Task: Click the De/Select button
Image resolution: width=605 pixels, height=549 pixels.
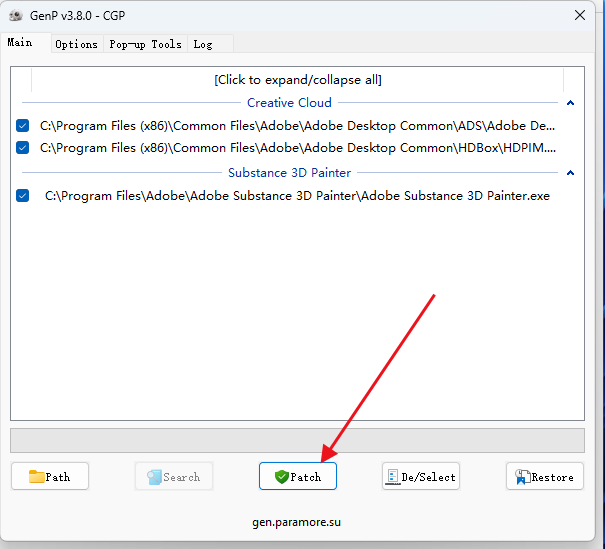Action: tap(421, 476)
